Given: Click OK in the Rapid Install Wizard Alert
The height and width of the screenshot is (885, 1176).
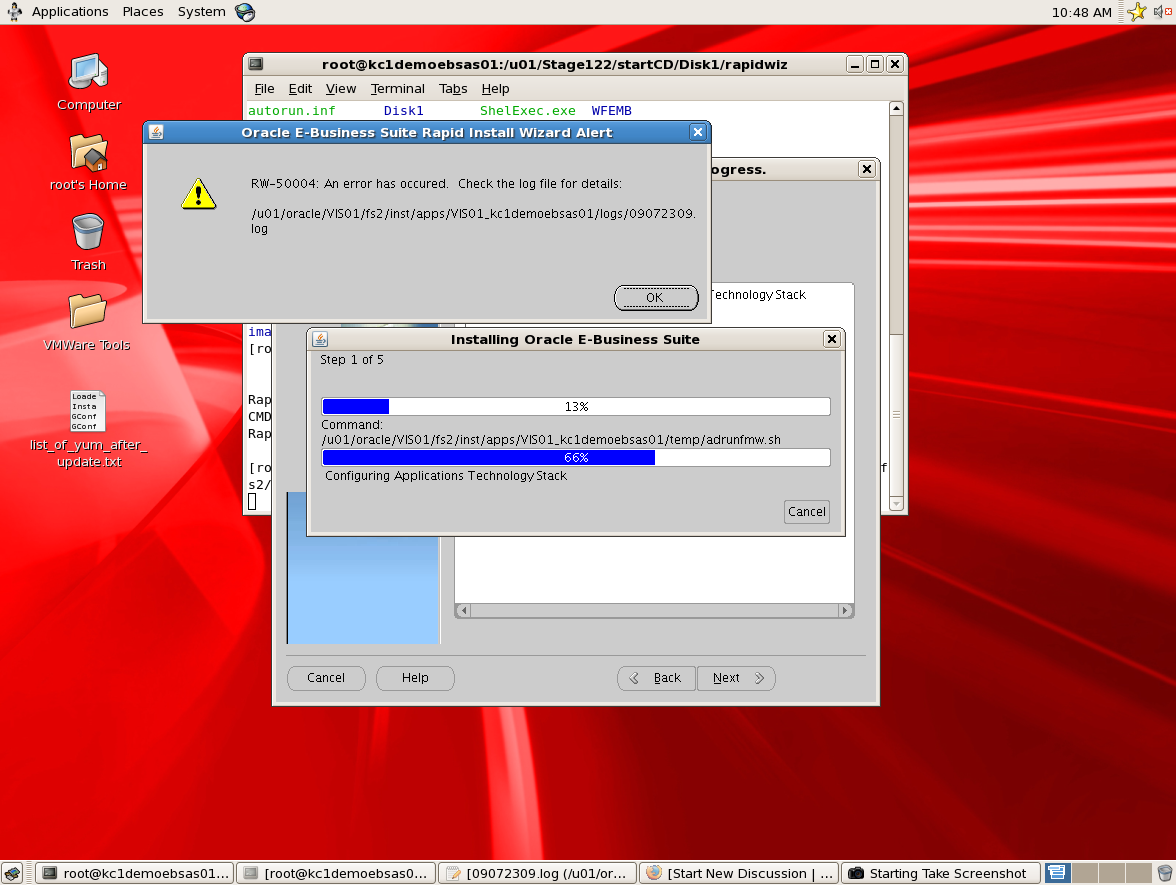Looking at the screenshot, I should [x=656, y=298].
